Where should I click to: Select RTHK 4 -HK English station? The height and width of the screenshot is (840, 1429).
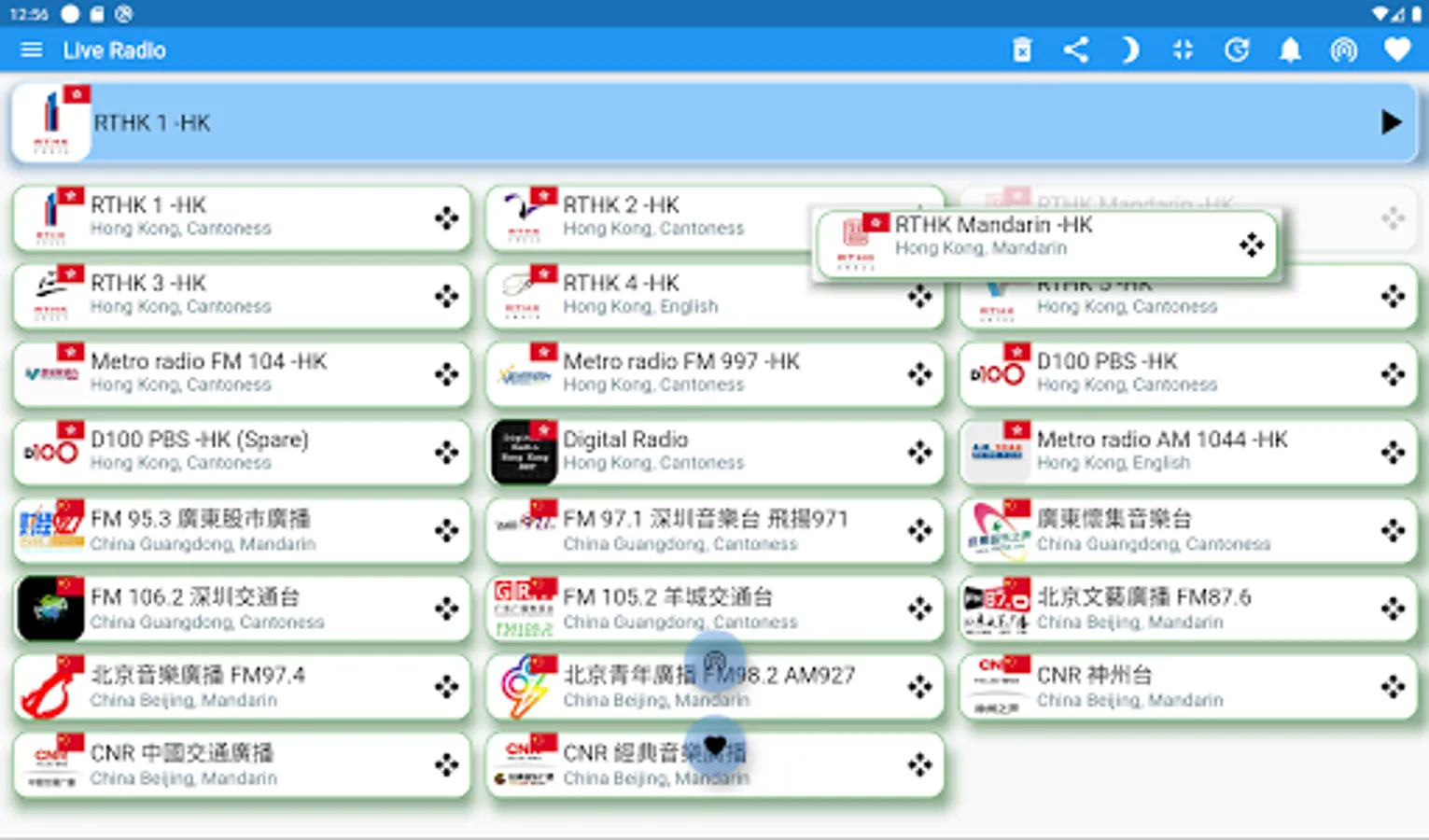point(715,297)
